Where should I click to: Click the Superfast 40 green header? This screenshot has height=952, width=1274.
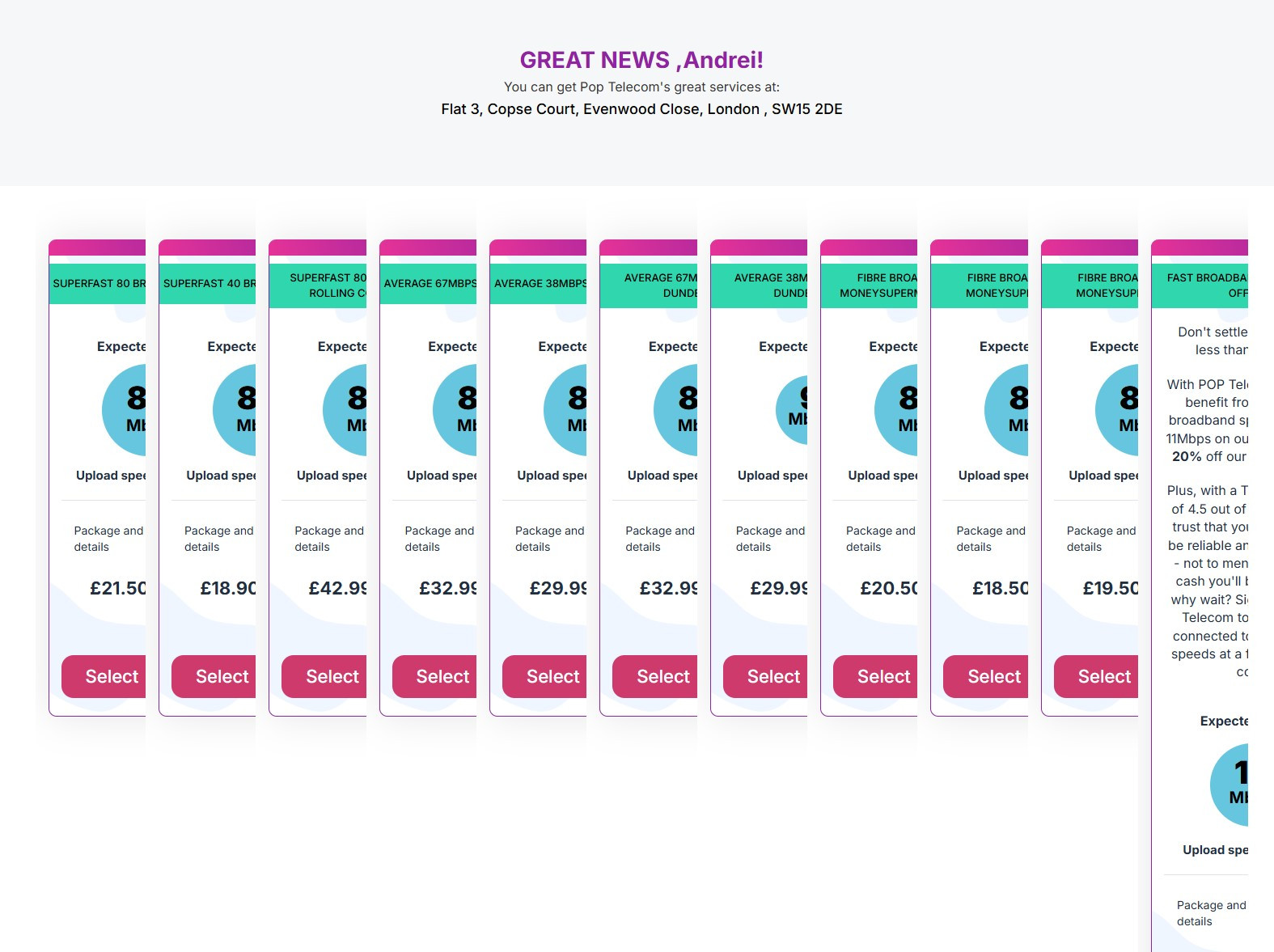coord(208,284)
